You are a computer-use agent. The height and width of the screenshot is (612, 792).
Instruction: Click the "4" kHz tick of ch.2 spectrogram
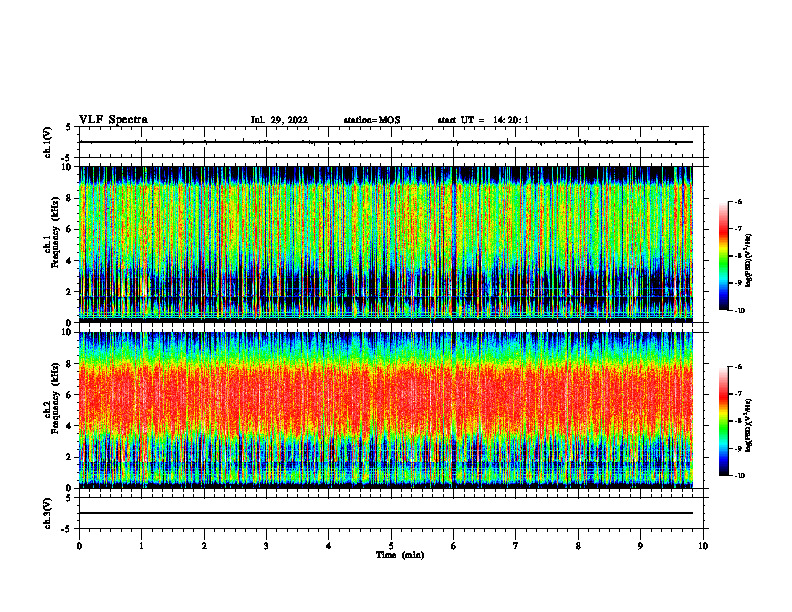(69, 426)
